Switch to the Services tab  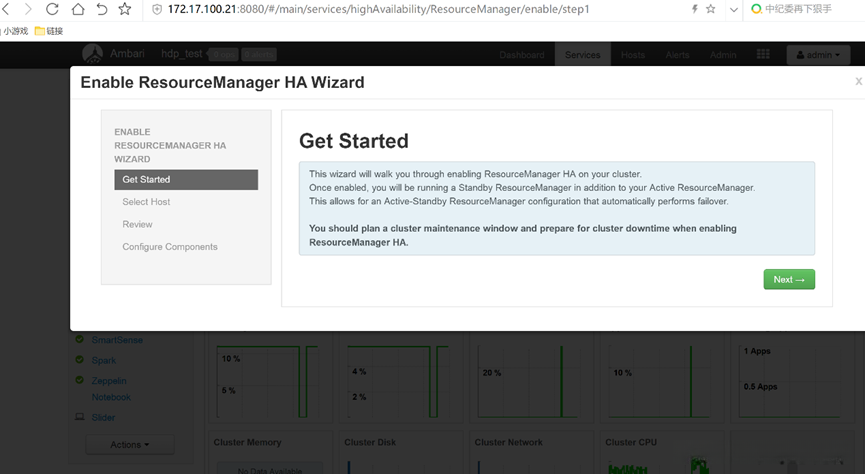(x=583, y=55)
